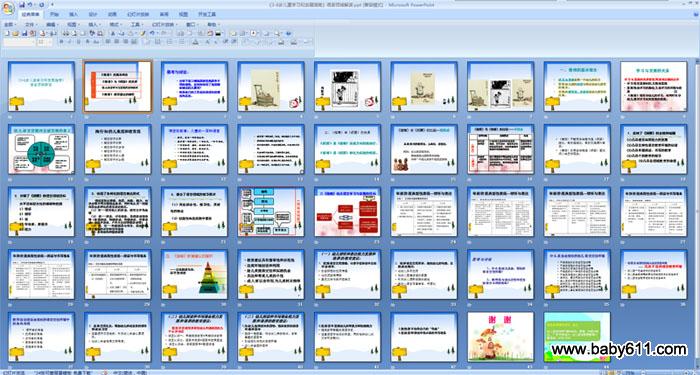Screen dimensions: 700x375
Task: Click the blue floppy save icon in classic toolbar
Action: [25, 33]
